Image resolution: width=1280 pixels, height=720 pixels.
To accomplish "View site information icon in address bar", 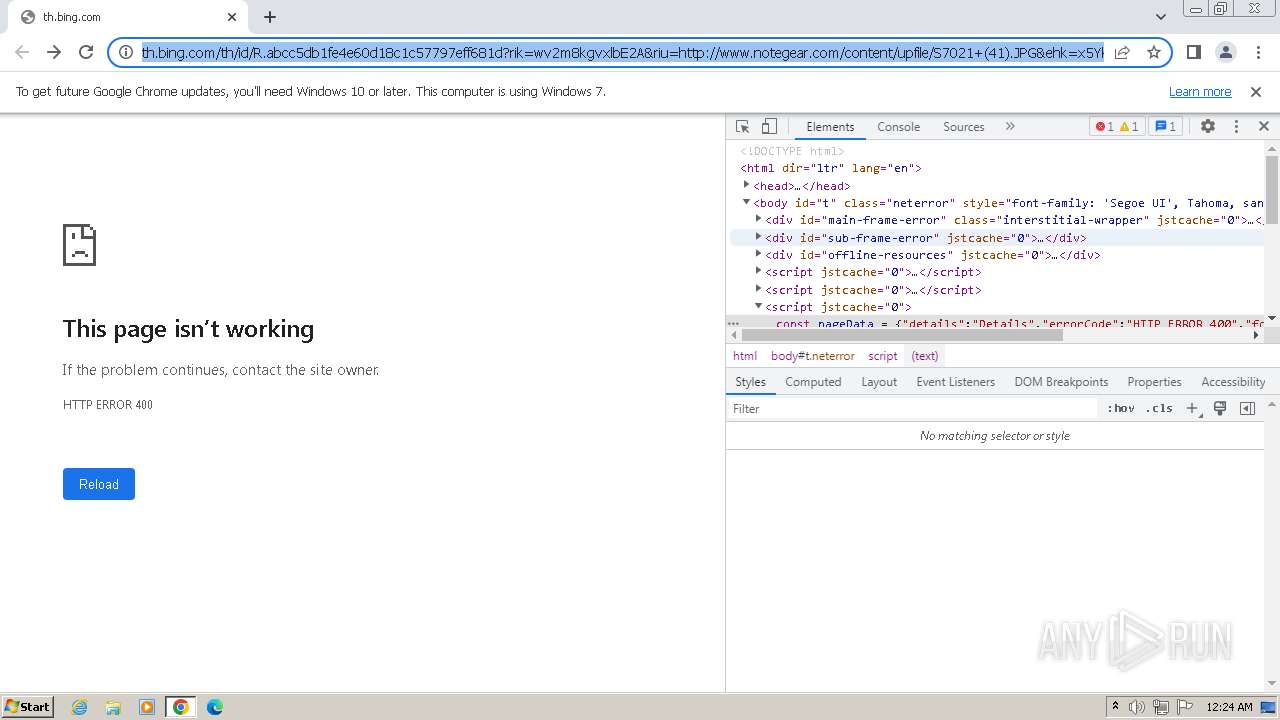I will coord(127,52).
